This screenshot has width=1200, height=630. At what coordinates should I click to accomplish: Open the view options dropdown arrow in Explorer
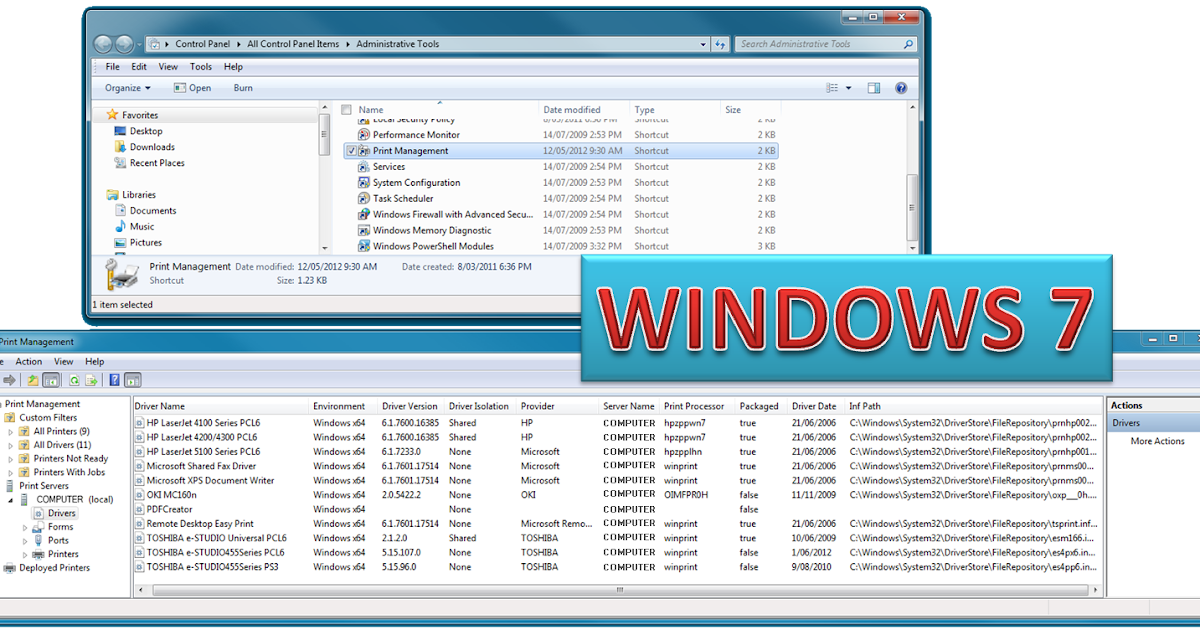click(x=849, y=88)
